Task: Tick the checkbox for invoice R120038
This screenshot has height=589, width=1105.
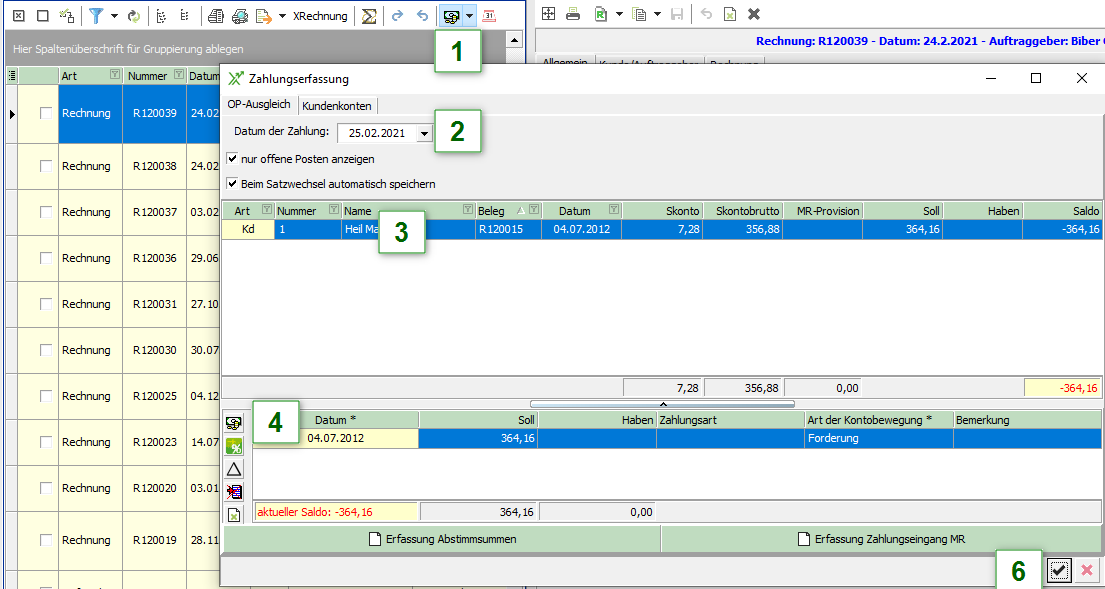Action: click(x=46, y=166)
